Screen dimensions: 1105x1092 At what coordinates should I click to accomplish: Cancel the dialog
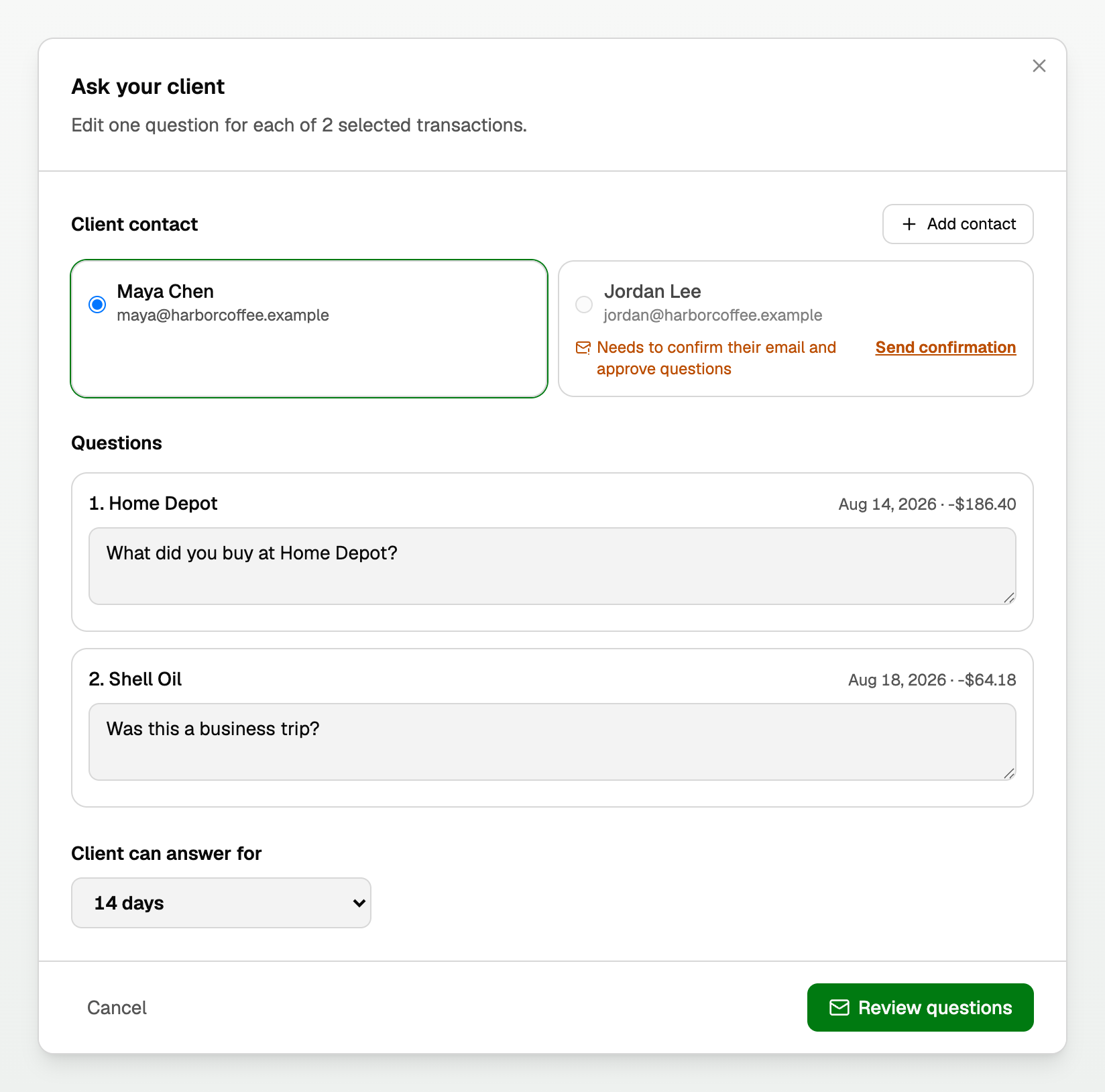click(117, 1007)
